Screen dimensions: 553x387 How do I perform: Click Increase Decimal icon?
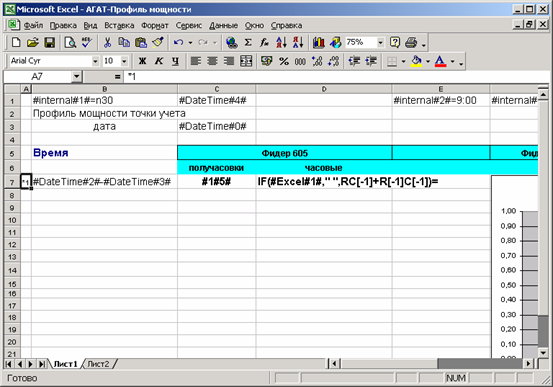[x=317, y=61]
